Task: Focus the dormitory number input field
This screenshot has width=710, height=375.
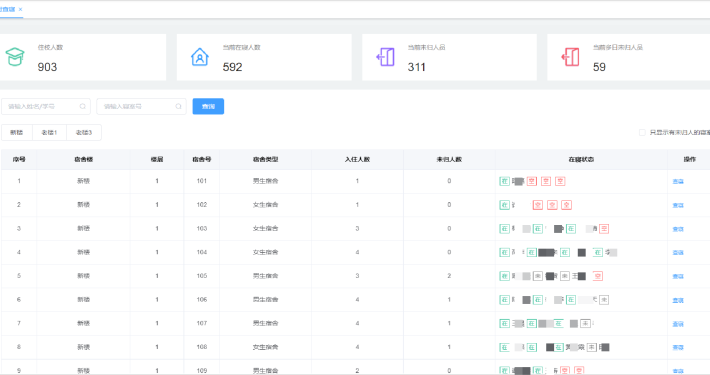Action: point(141,106)
